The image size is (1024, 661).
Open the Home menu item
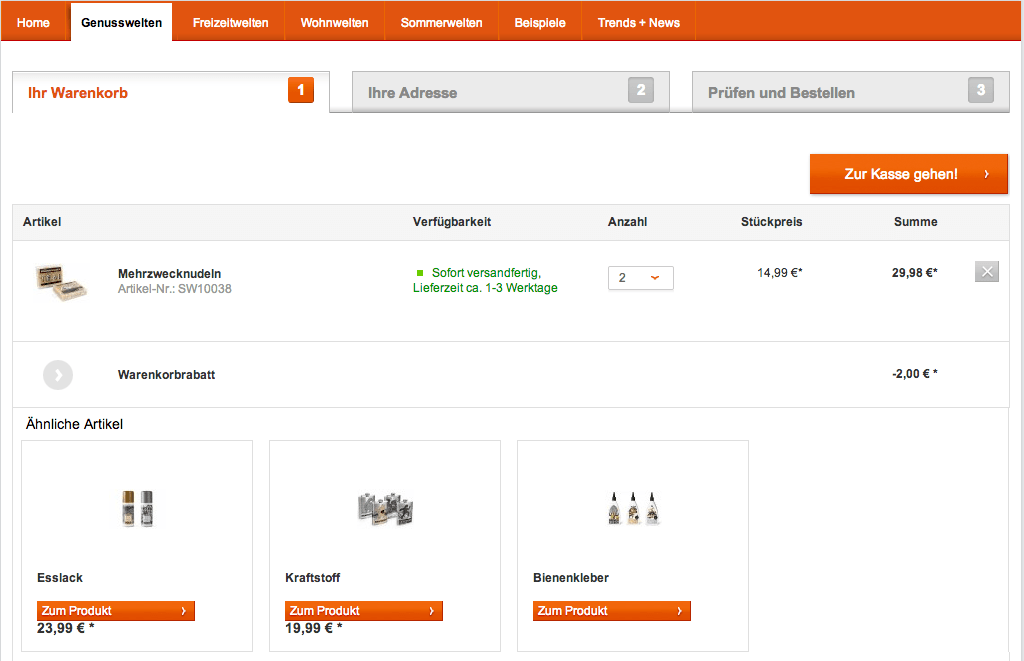click(34, 22)
